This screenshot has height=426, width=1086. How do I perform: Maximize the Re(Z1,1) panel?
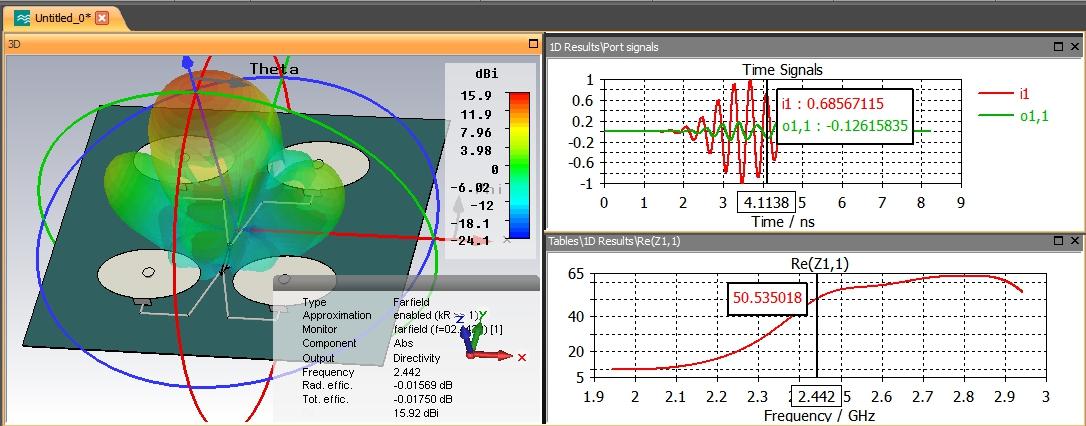pos(1058,240)
